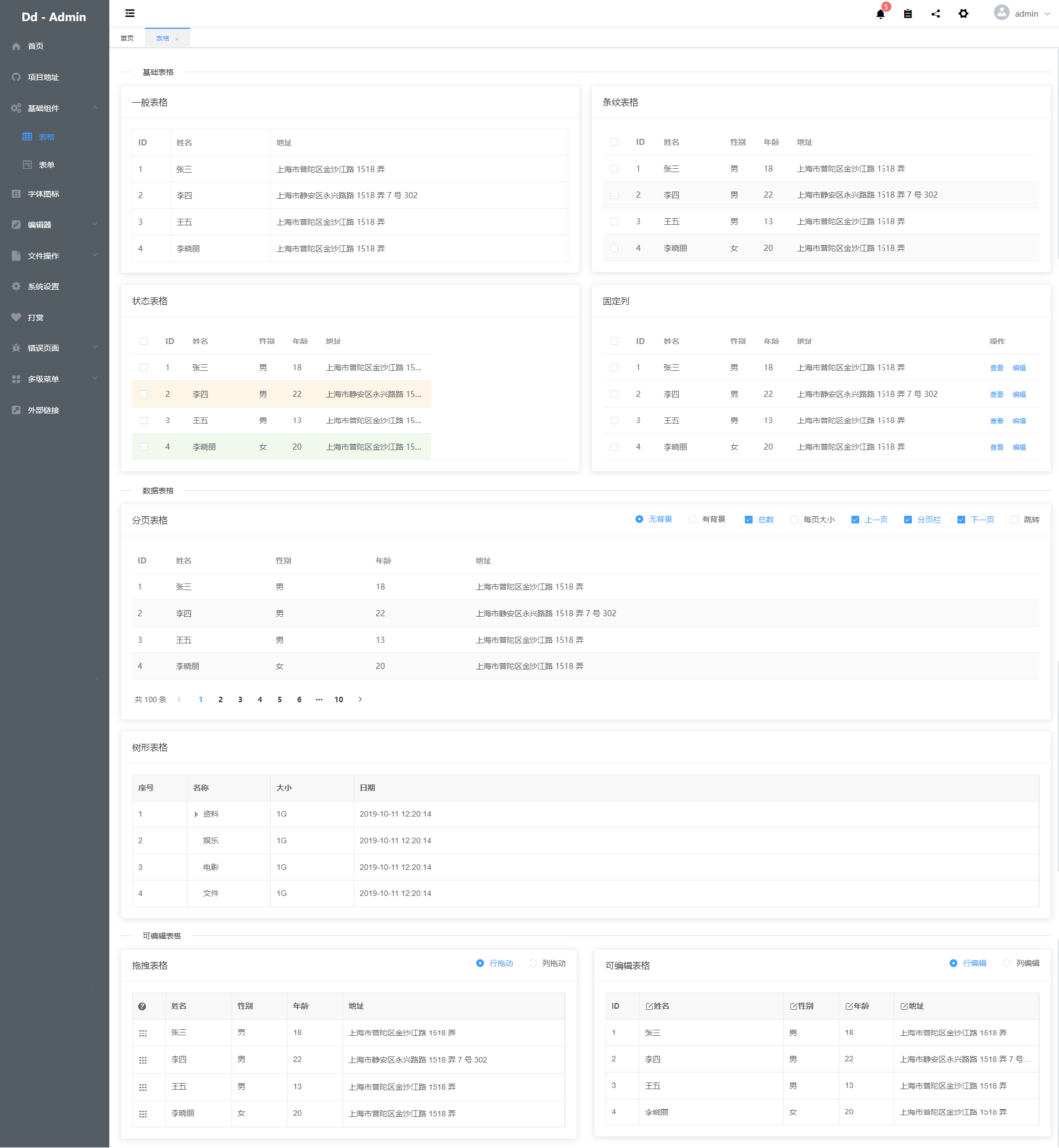1059x1148 pixels.
Task: Click the edit icon on 地址 column header
Action: coord(904,1006)
